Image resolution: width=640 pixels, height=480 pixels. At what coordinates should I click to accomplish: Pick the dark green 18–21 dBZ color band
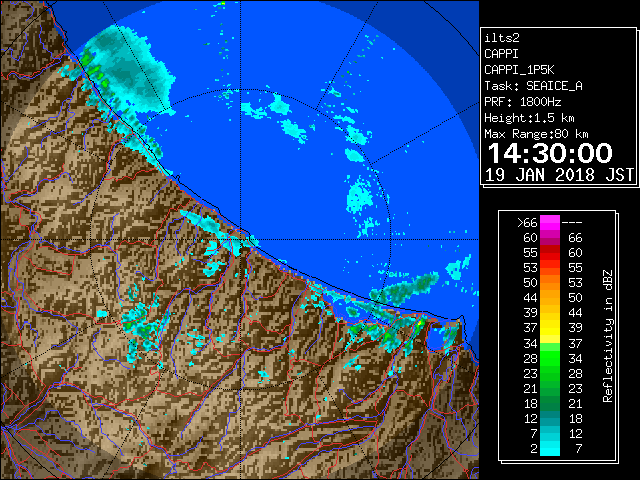tap(550, 403)
